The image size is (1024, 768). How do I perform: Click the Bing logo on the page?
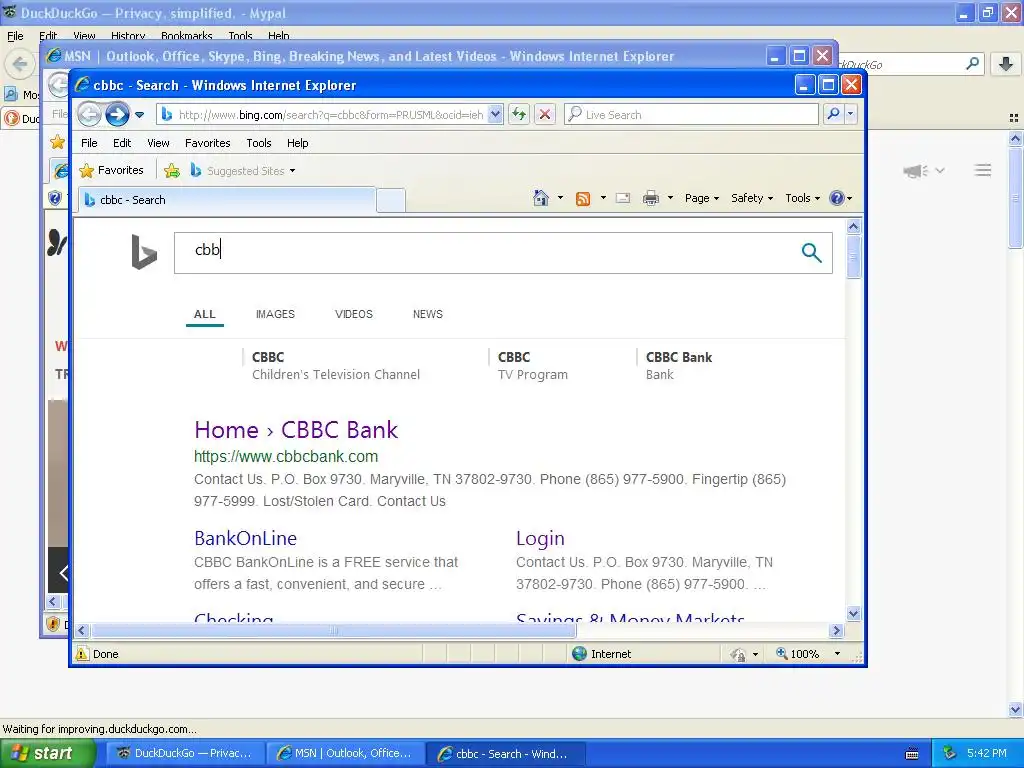pyautogui.click(x=144, y=251)
